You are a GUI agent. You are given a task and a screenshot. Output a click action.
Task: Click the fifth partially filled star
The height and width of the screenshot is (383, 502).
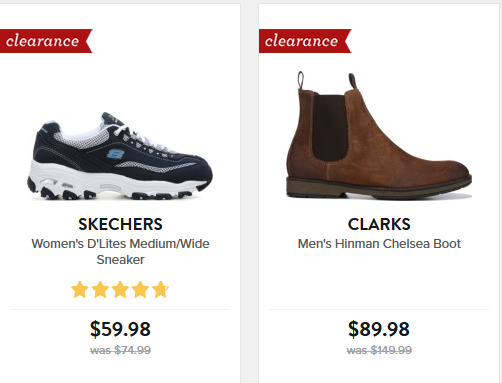click(161, 289)
